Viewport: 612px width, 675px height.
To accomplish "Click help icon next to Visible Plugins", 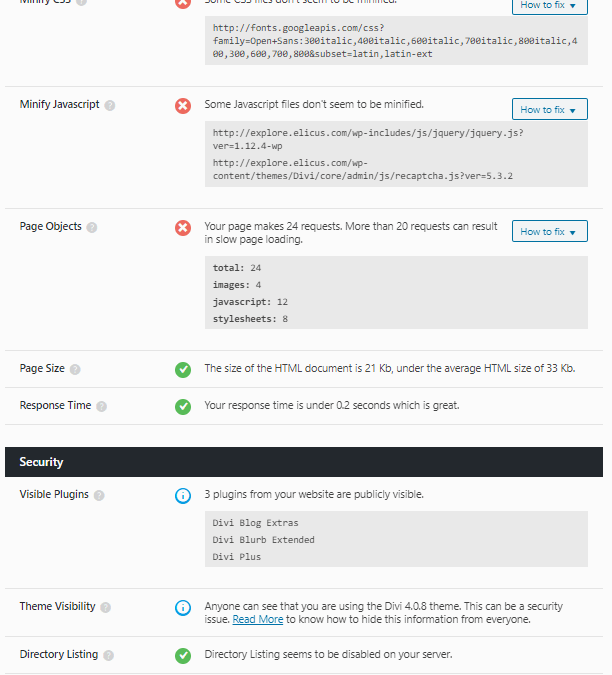I will 99,495.
